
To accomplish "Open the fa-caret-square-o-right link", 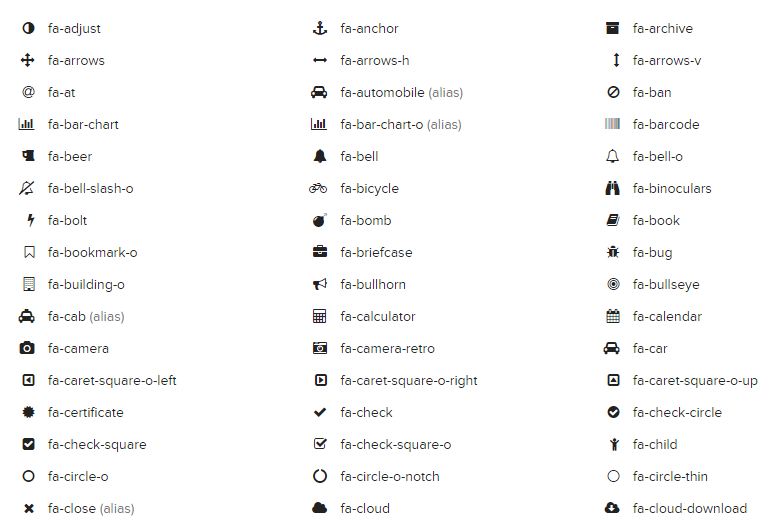I will coord(409,380).
